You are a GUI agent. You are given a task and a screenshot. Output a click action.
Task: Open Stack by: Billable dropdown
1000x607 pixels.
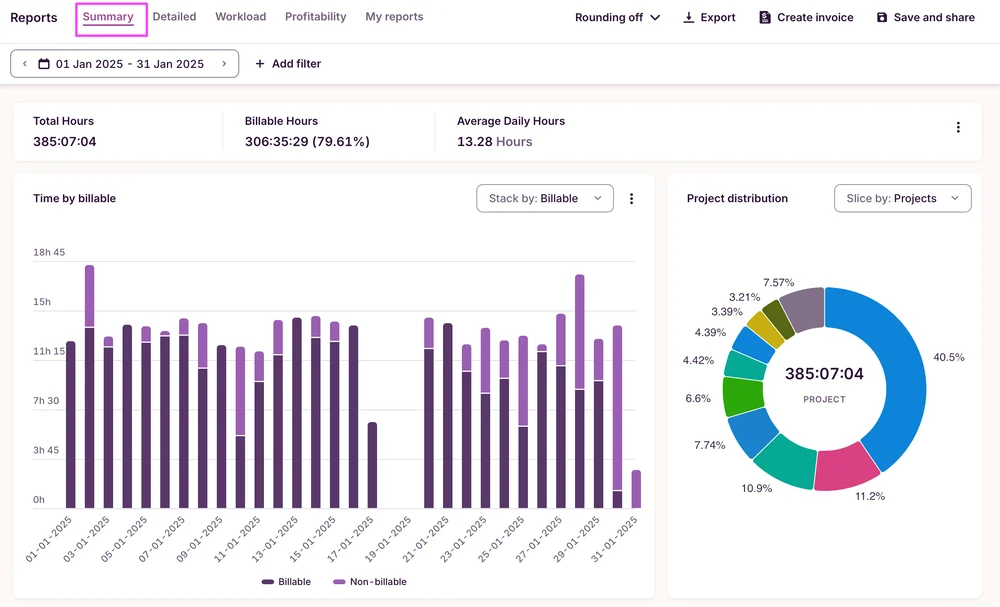545,199
